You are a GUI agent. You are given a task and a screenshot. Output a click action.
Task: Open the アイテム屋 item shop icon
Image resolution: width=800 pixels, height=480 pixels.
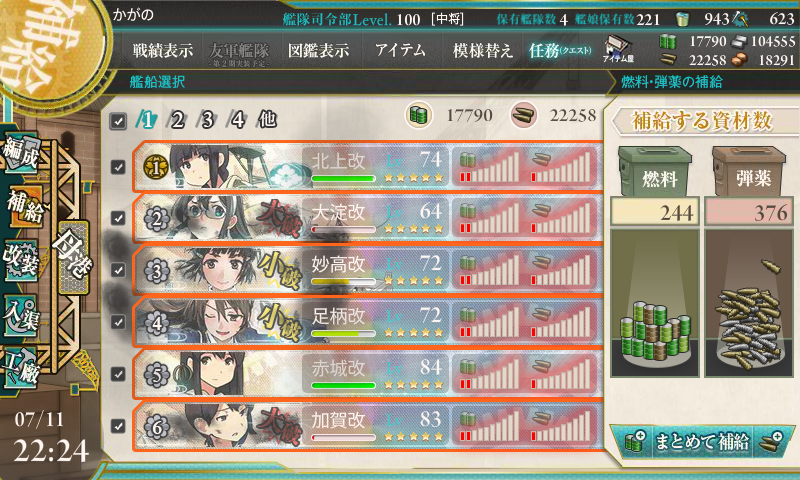pyautogui.click(x=617, y=49)
